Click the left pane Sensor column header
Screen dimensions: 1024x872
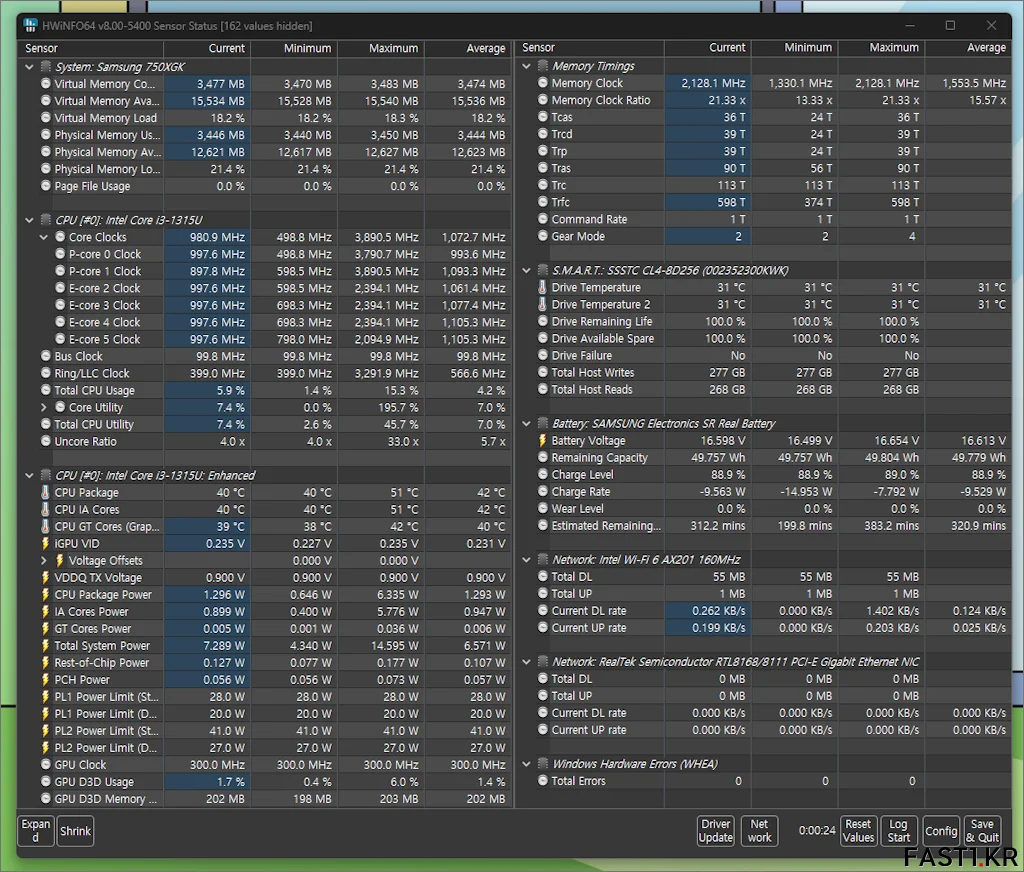coord(91,48)
